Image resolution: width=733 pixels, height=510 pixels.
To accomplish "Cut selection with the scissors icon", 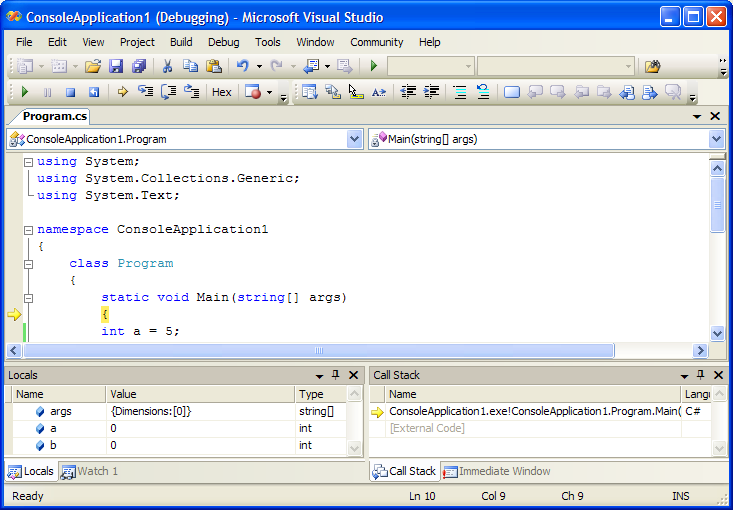I will click(167, 66).
